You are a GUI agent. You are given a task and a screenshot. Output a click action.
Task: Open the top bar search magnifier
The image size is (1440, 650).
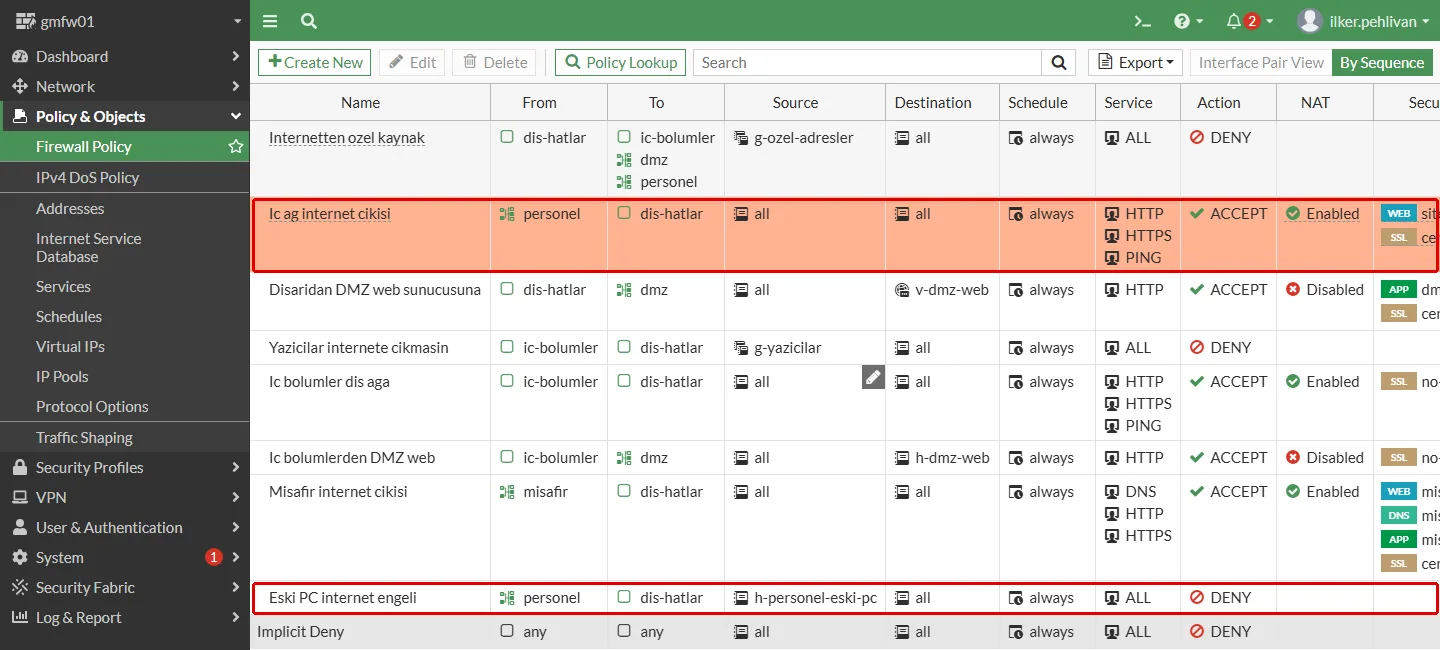[x=309, y=21]
